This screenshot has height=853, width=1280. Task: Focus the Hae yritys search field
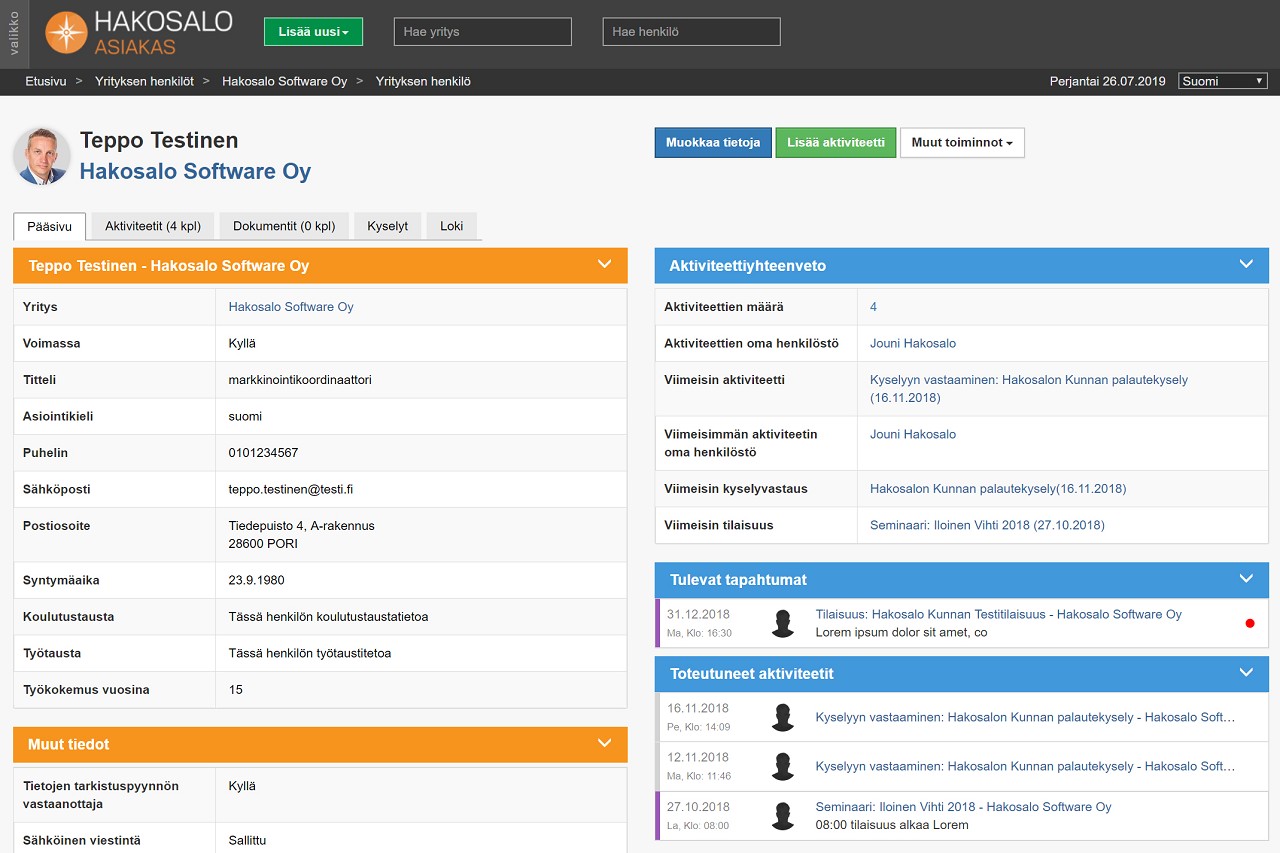(x=483, y=32)
